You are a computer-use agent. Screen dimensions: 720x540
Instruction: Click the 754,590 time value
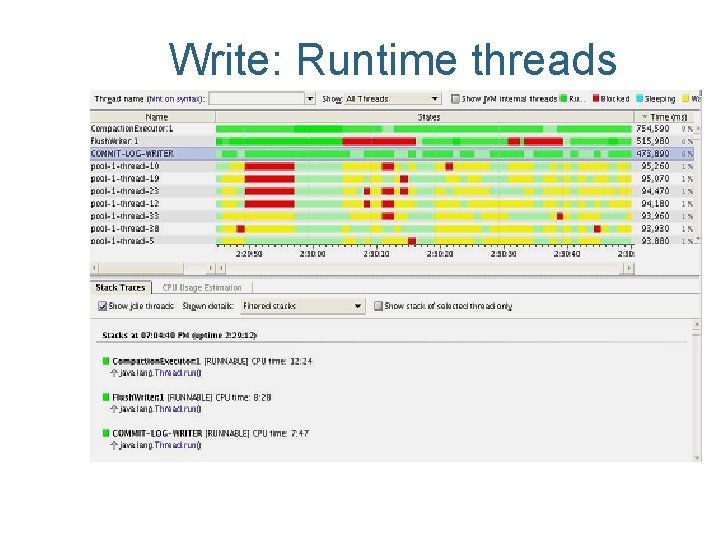click(x=652, y=129)
